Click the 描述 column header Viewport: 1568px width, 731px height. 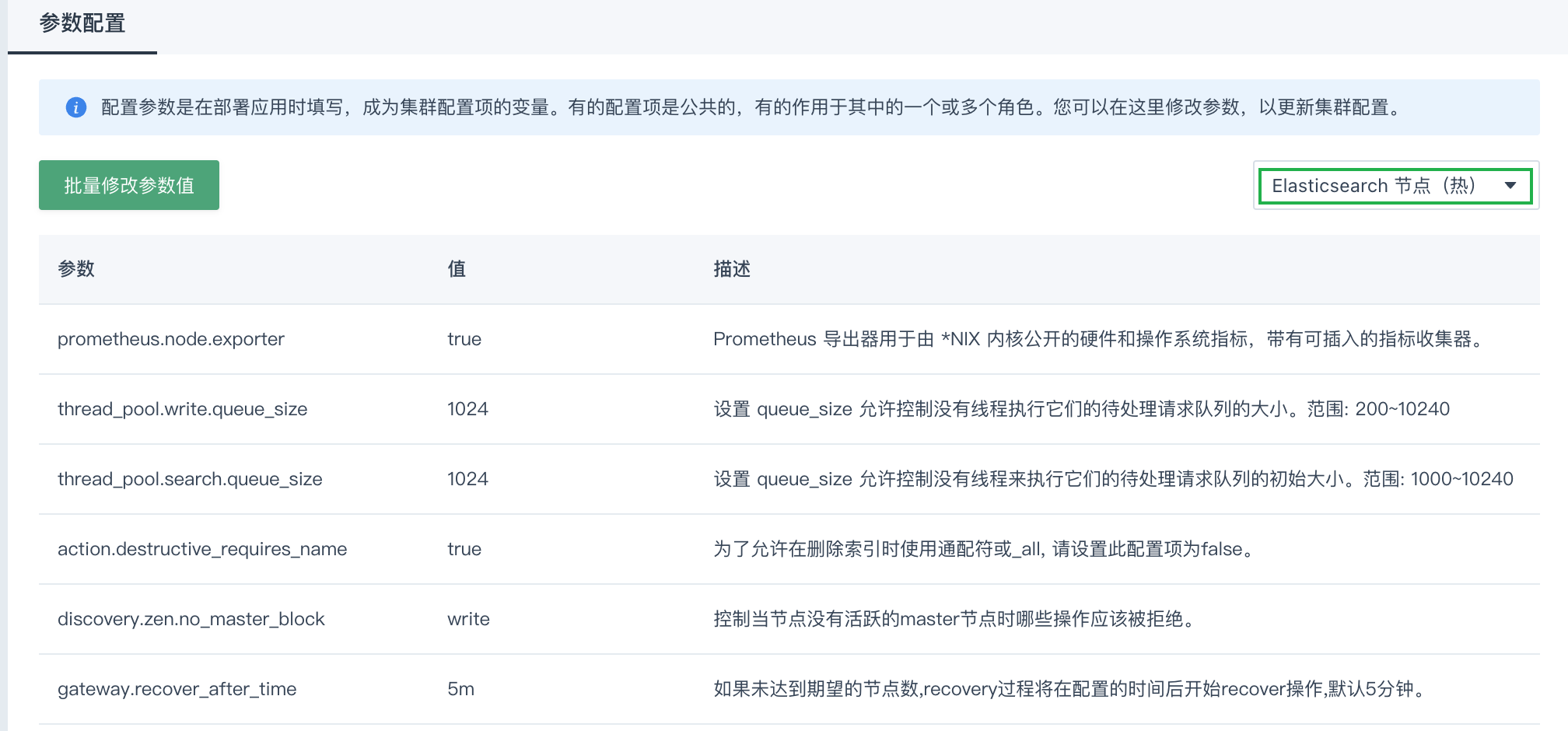click(x=732, y=269)
